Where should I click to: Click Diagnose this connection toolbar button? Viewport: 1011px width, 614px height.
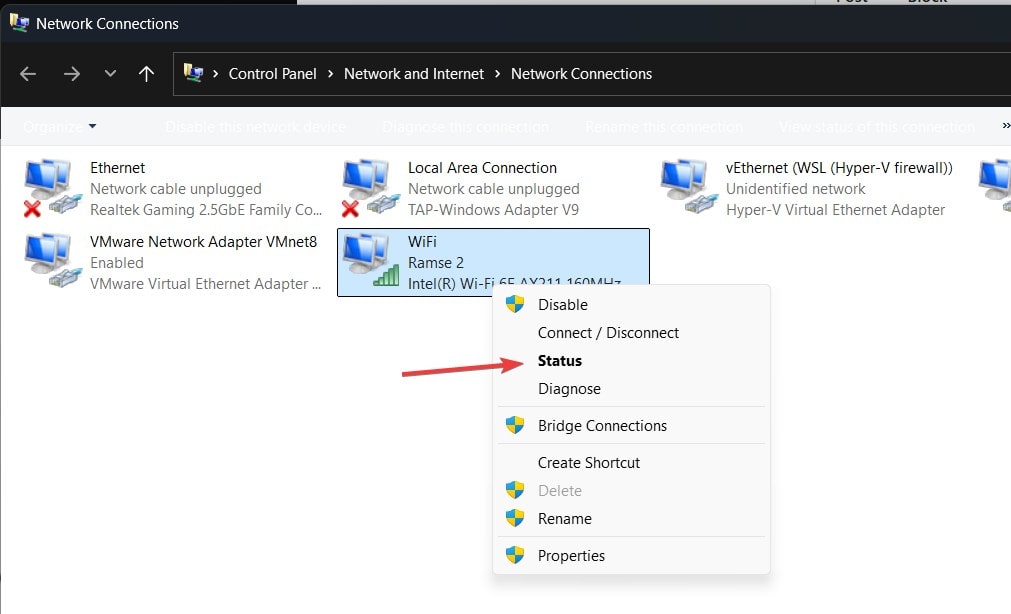coord(465,127)
